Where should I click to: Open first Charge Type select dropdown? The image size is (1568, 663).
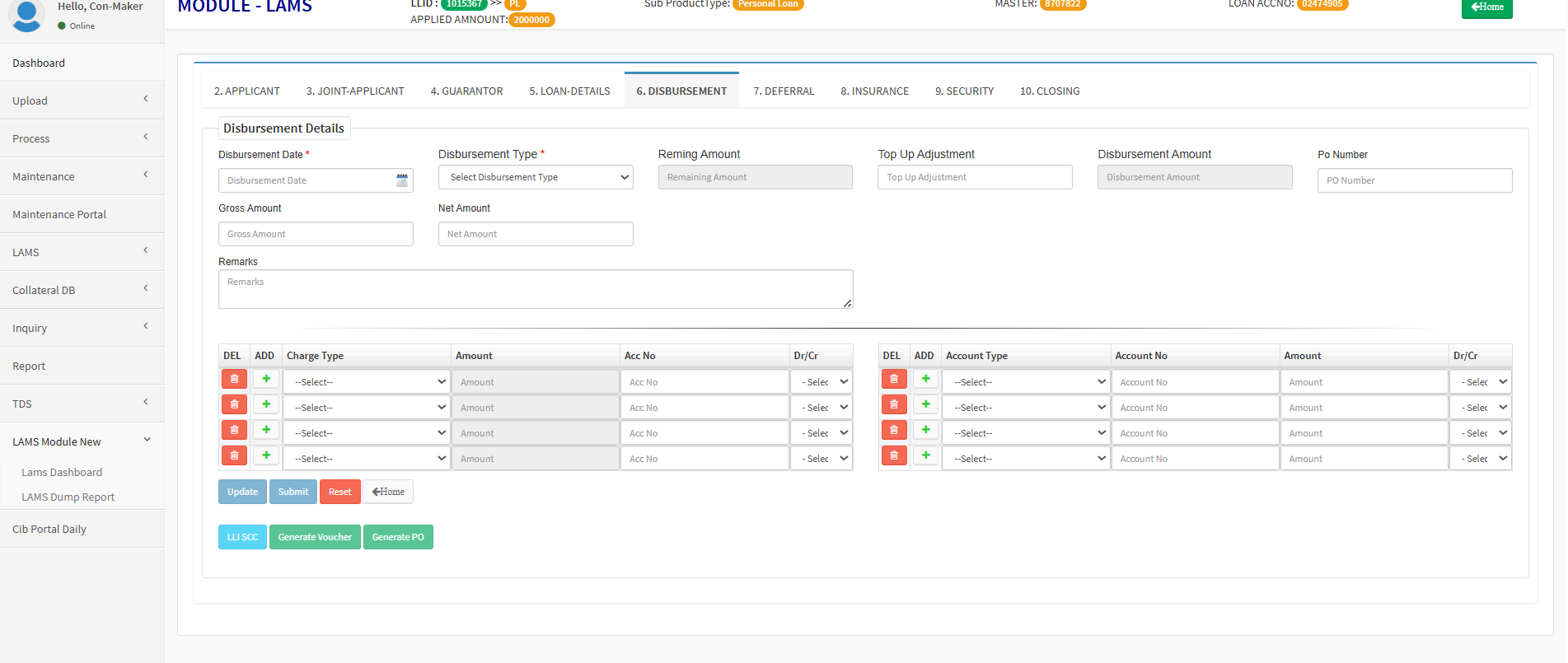[367, 382]
